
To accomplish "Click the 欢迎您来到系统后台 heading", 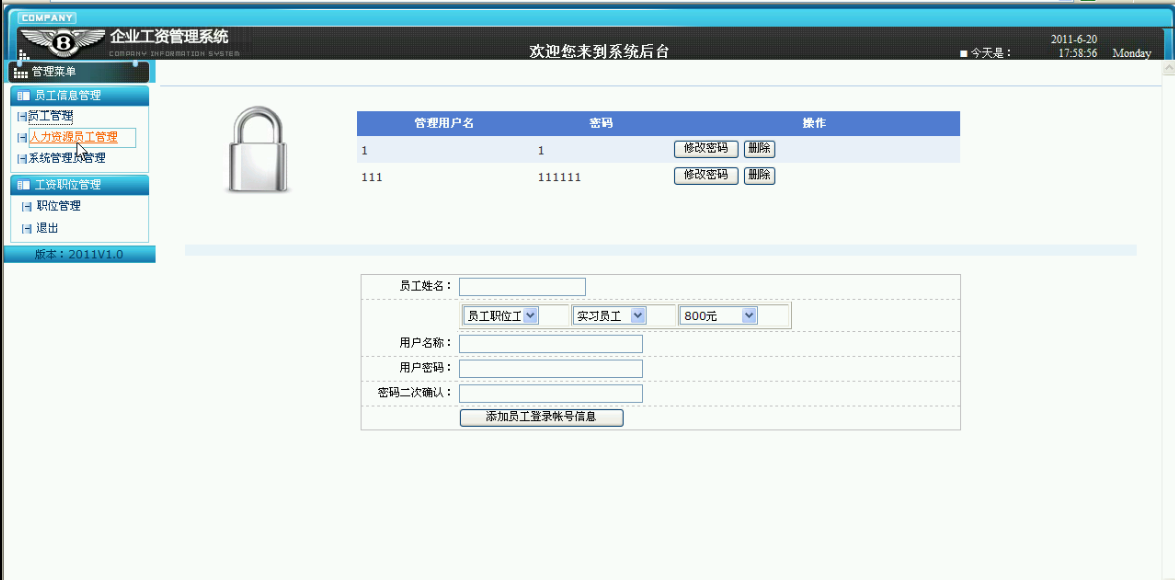I will click(x=599, y=52).
